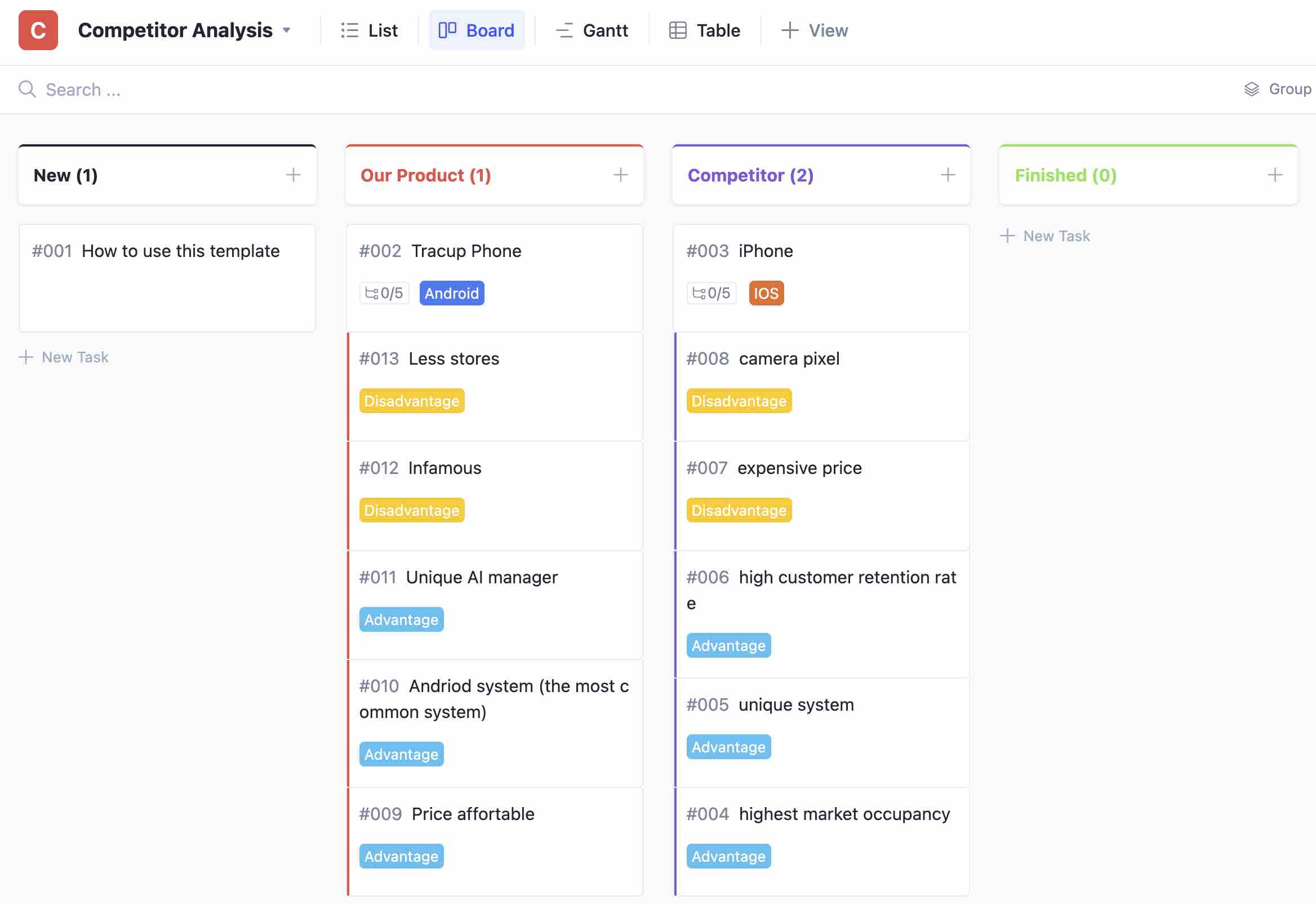Click the Android tag on Tracup Phone

click(451, 294)
